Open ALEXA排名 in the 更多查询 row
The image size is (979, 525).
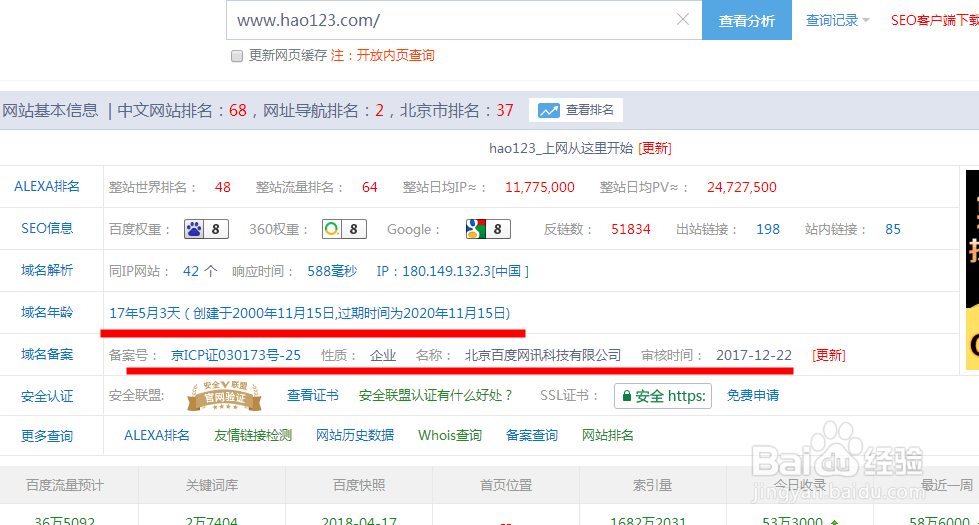pos(157,435)
